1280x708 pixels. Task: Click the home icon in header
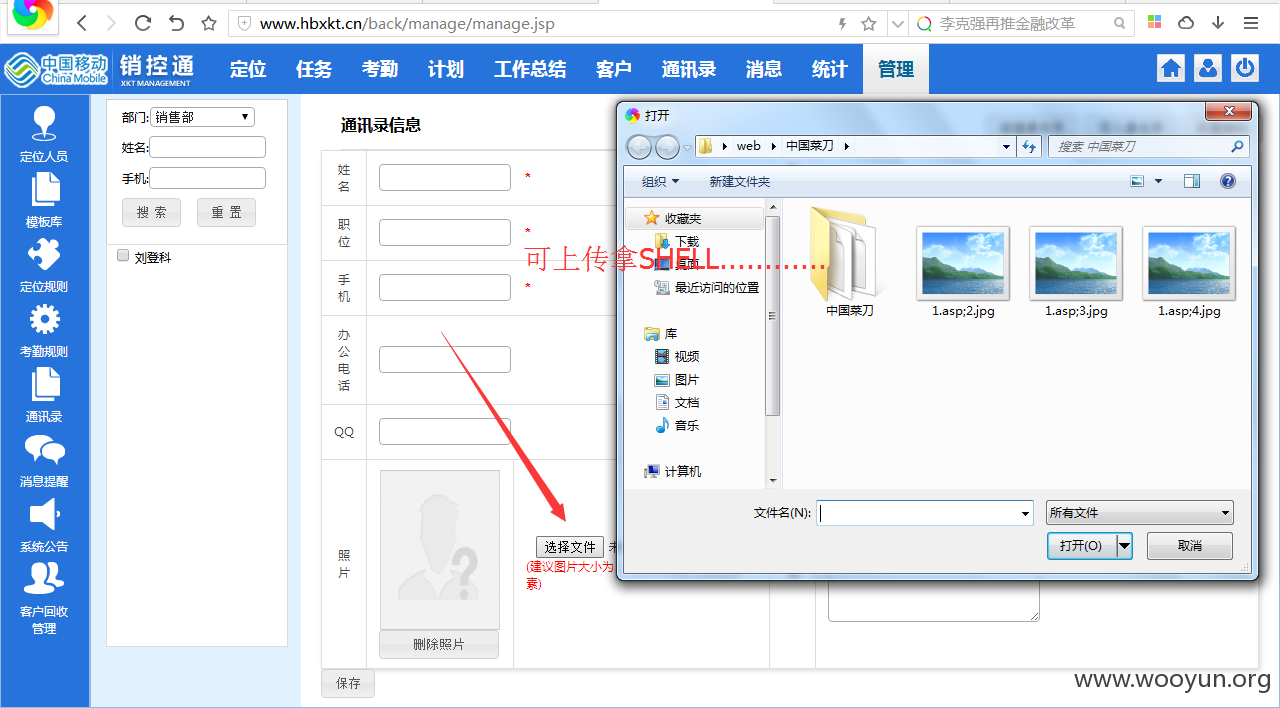click(1171, 68)
